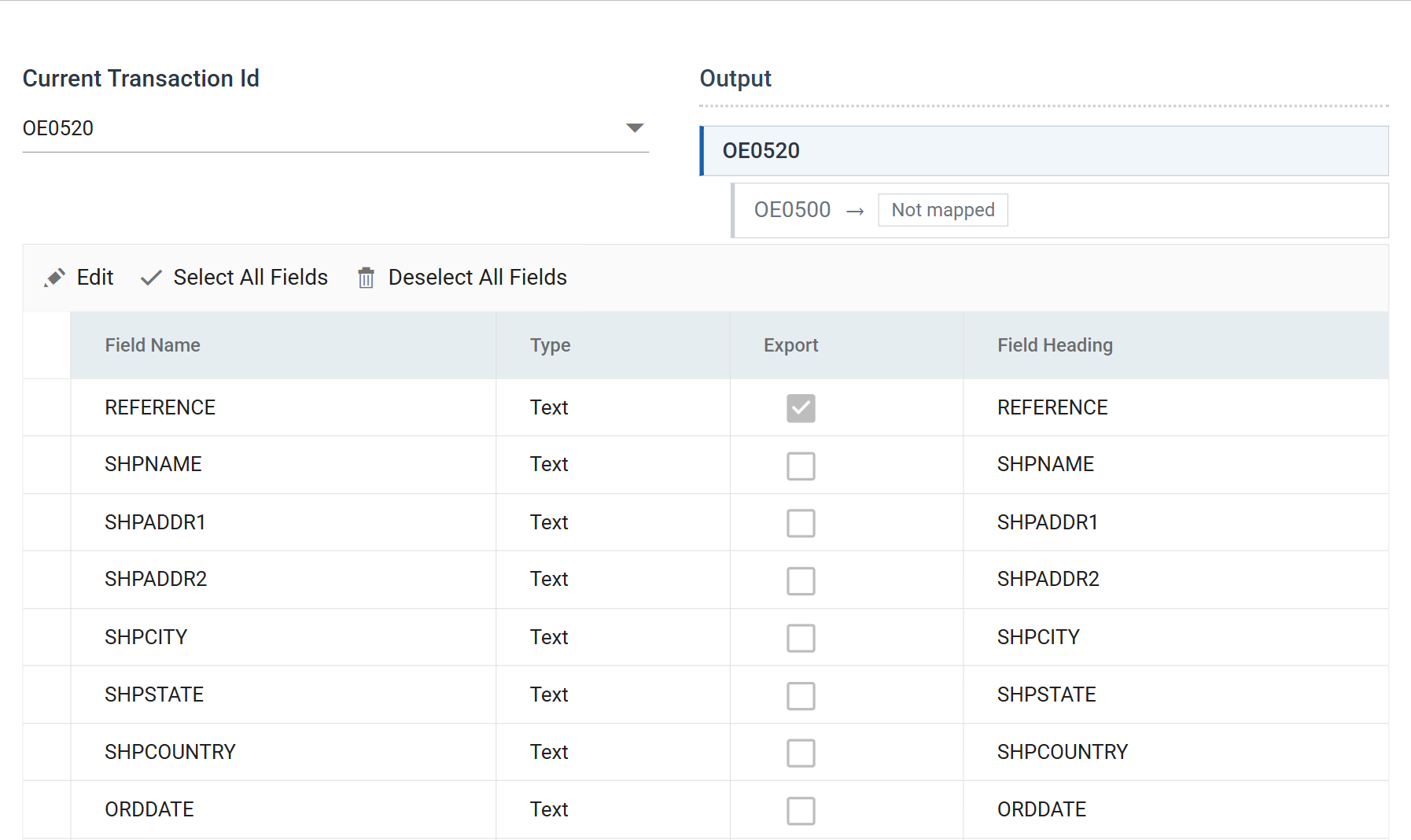Tick Export checkbox for SHPADDR2
The image size is (1411, 840).
(x=801, y=580)
